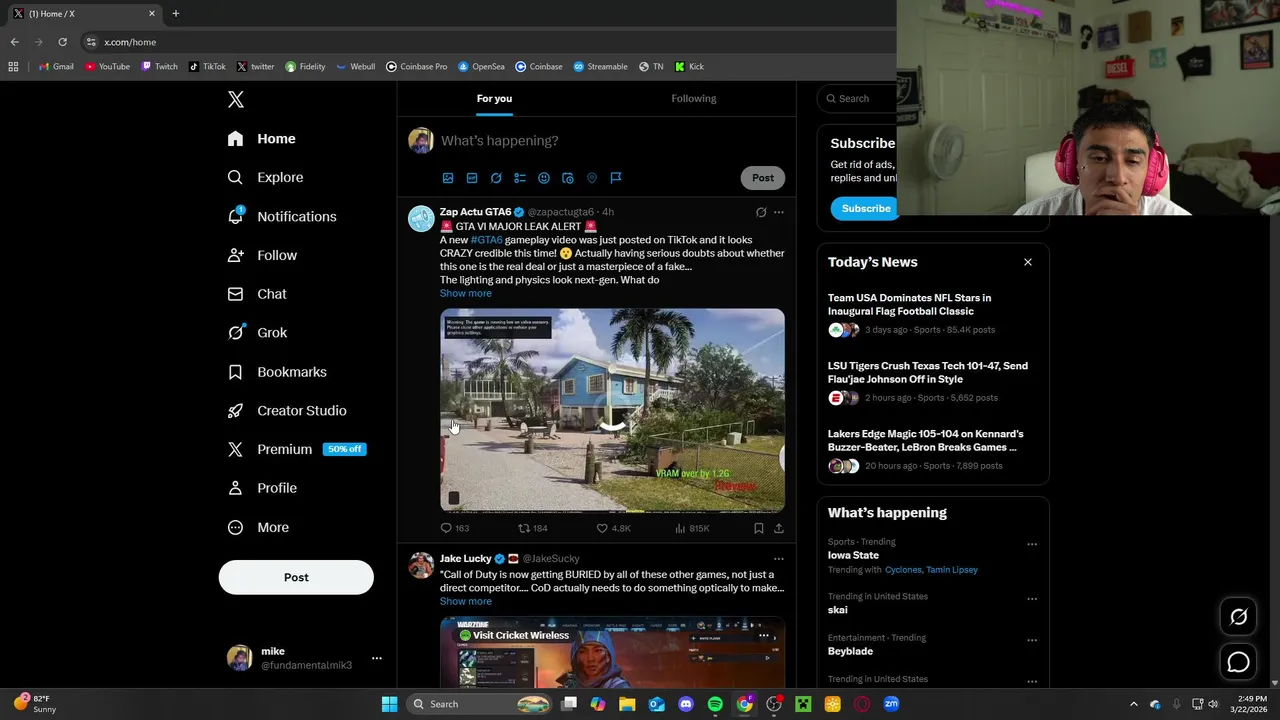The image size is (1280, 720).
Task: Switch to the For you tab
Action: (x=494, y=98)
